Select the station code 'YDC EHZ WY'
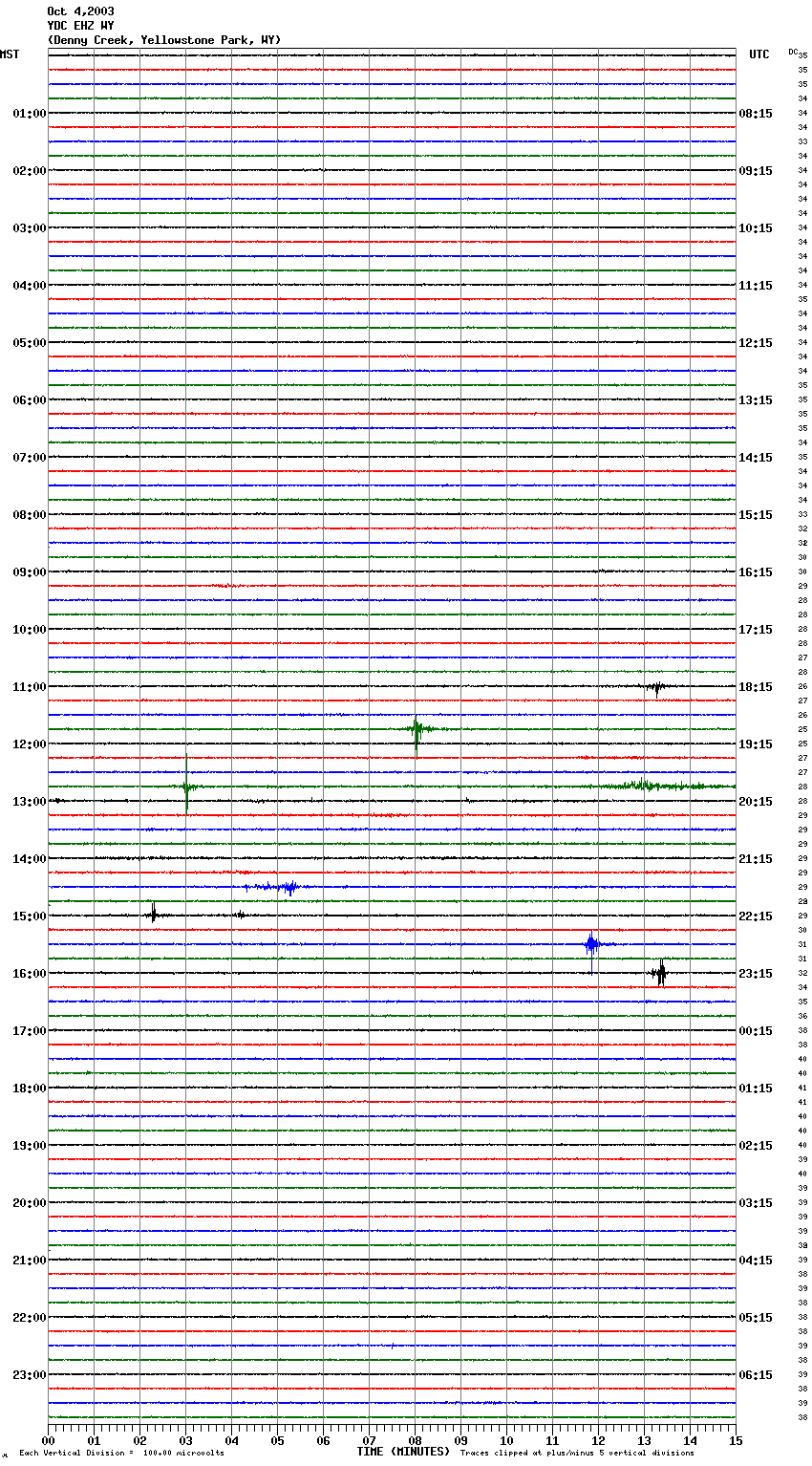 point(80,26)
